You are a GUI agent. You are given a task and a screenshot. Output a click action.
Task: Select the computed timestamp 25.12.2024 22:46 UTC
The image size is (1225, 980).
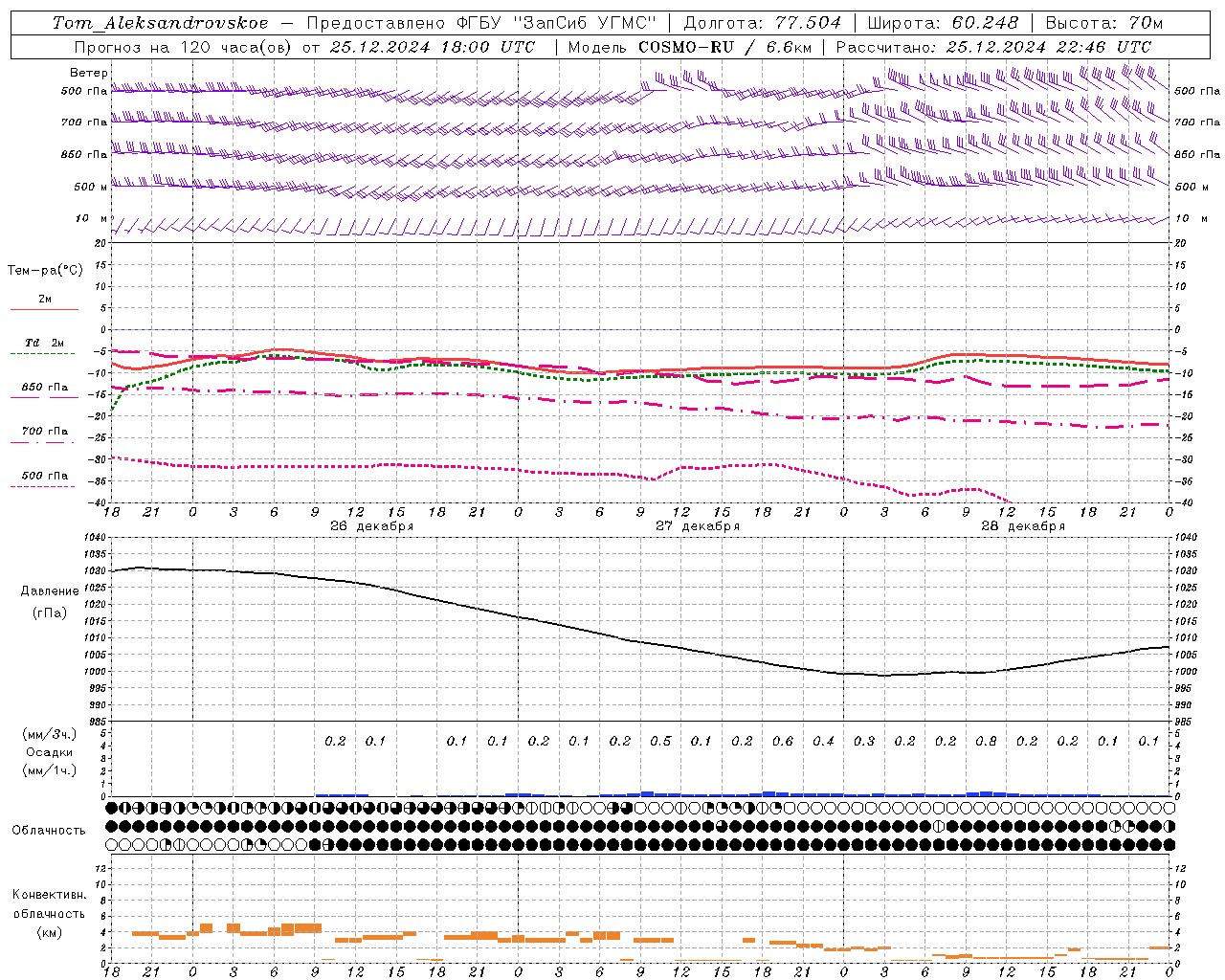point(1049,47)
